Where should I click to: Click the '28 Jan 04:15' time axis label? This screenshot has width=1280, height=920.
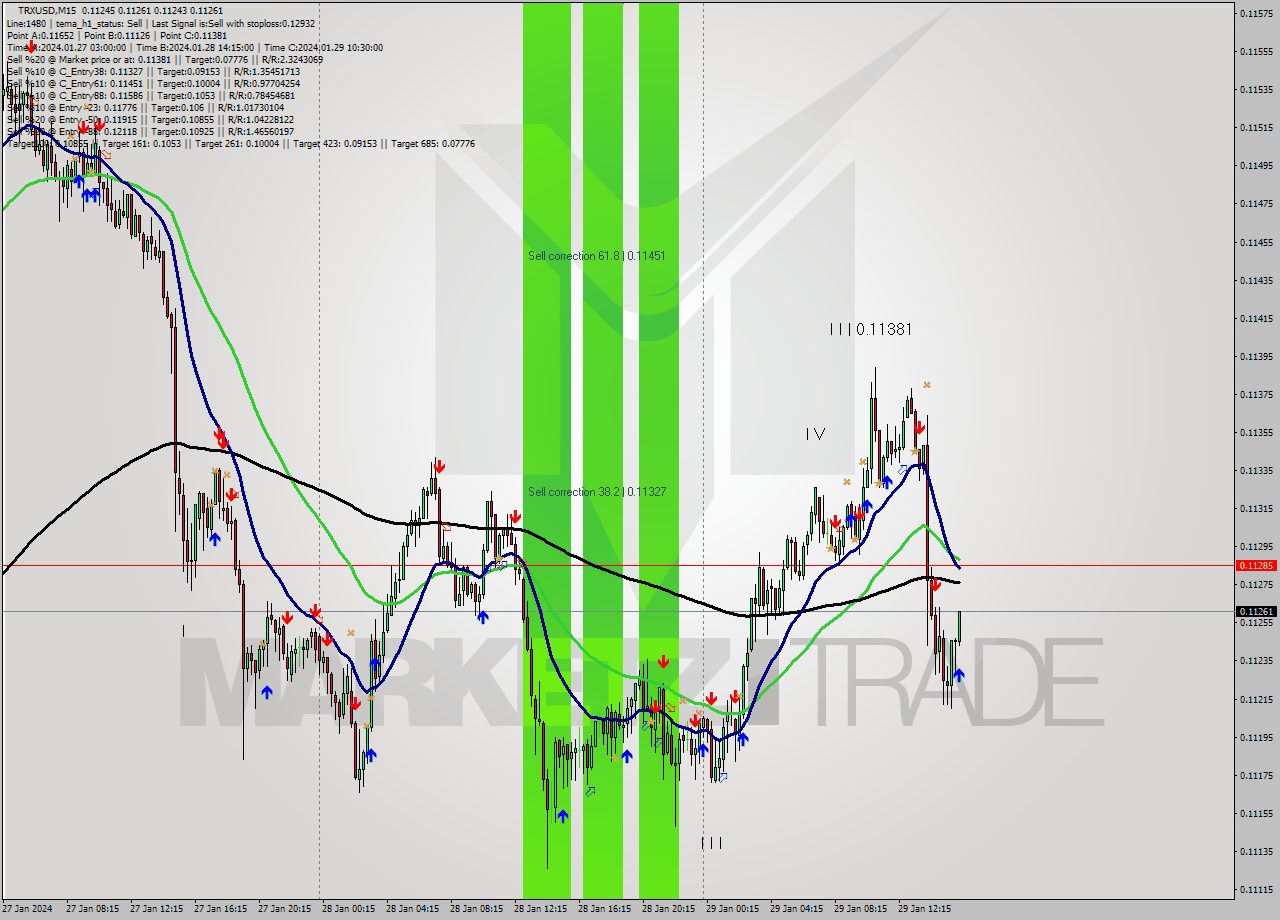point(414,909)
